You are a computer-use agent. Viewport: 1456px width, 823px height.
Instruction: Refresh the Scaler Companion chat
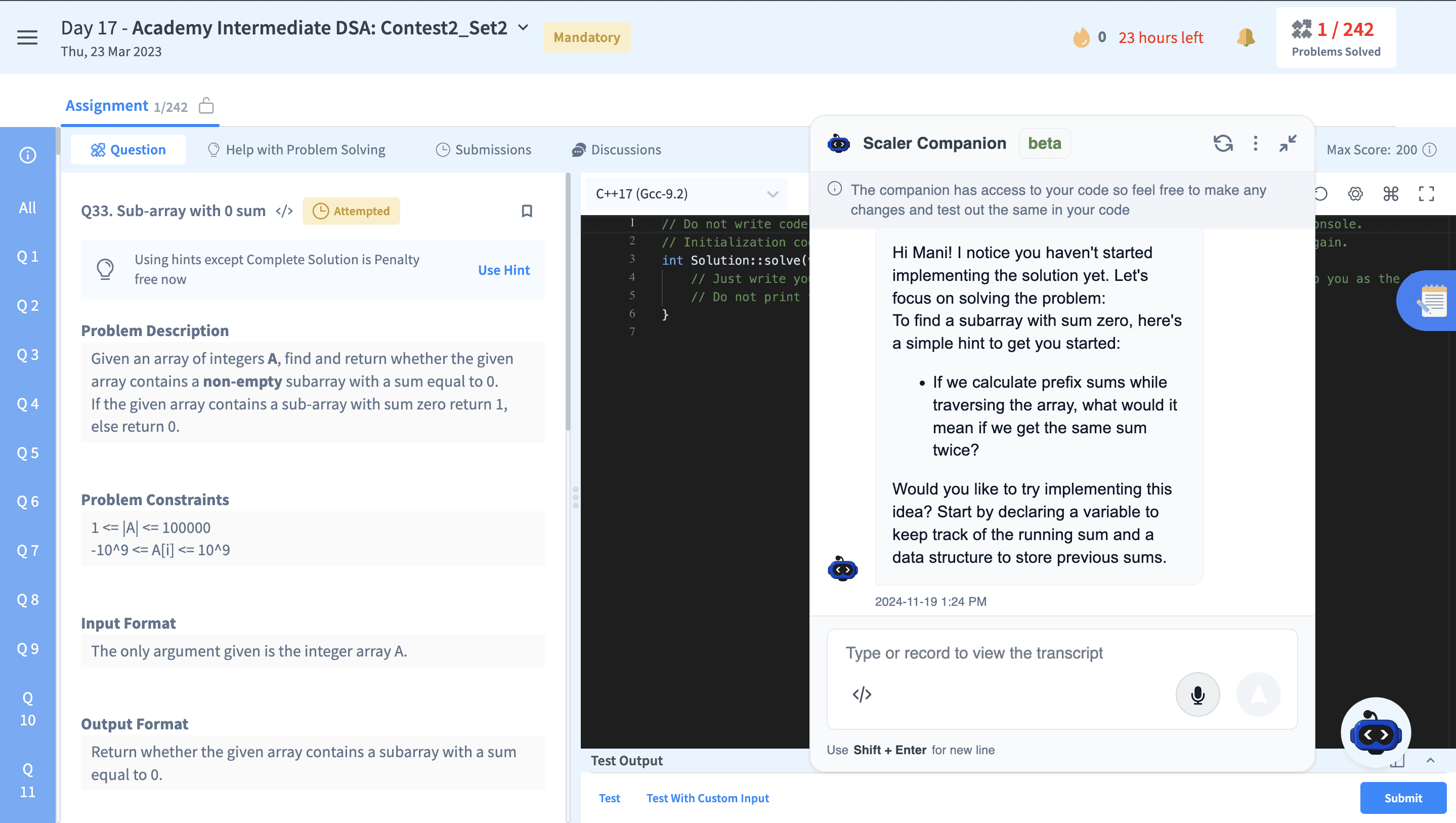(1223, 143)
